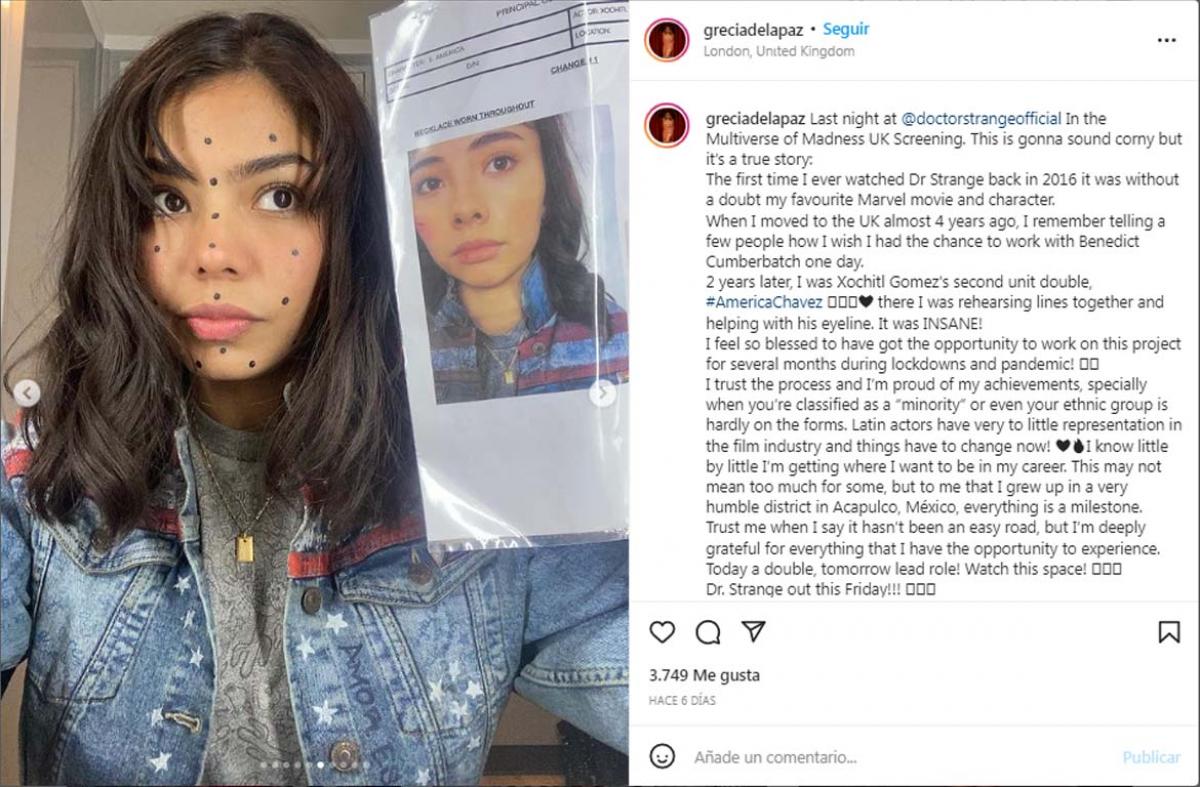Save the post with the bookmark icon
This screenshot has height=787, width=1200.
click(x=1168, y=632)
